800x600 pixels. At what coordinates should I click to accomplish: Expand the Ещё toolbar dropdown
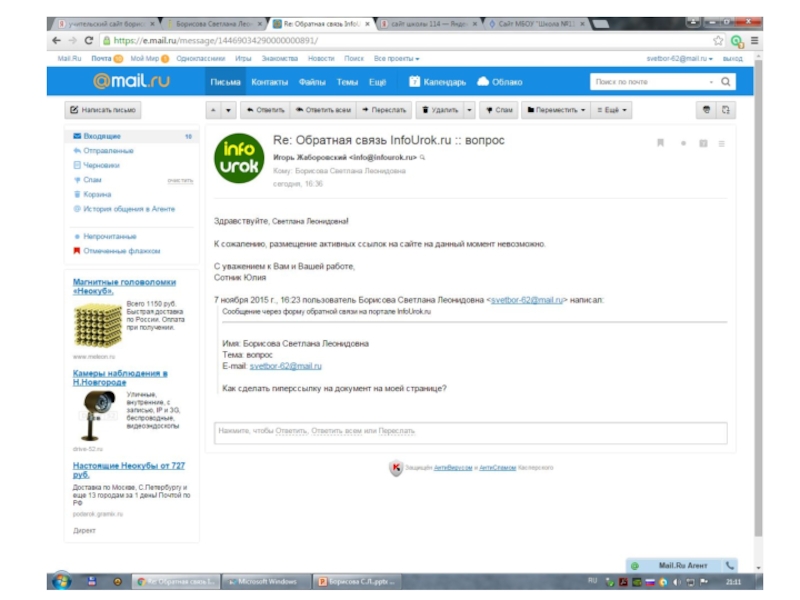click(x=611, y=110)
